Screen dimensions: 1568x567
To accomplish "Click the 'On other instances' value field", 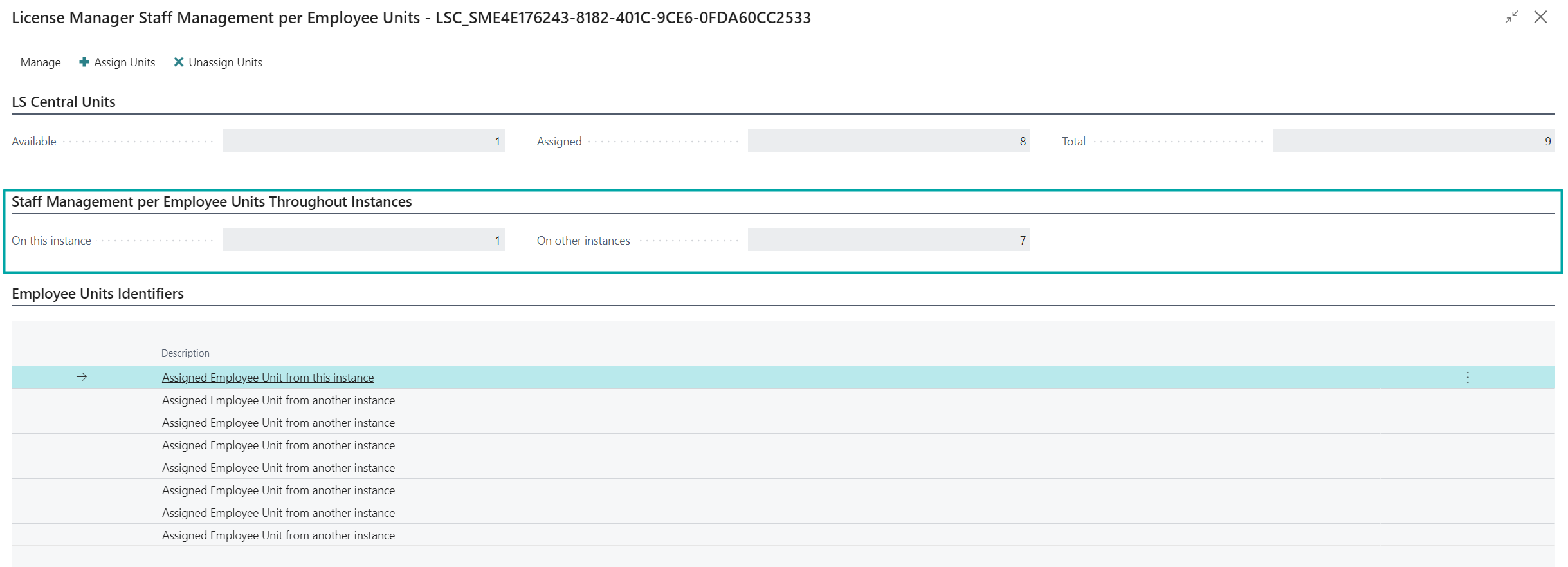I will [x=889, y=240].
